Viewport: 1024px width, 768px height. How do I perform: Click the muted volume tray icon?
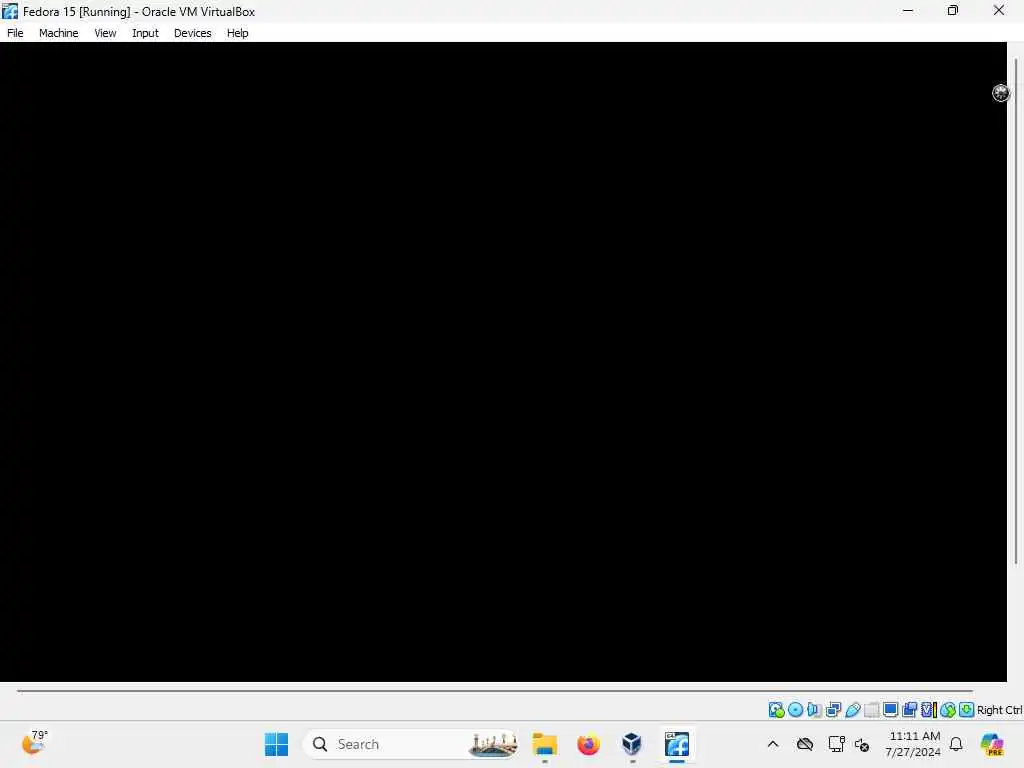tap(862, 744)
